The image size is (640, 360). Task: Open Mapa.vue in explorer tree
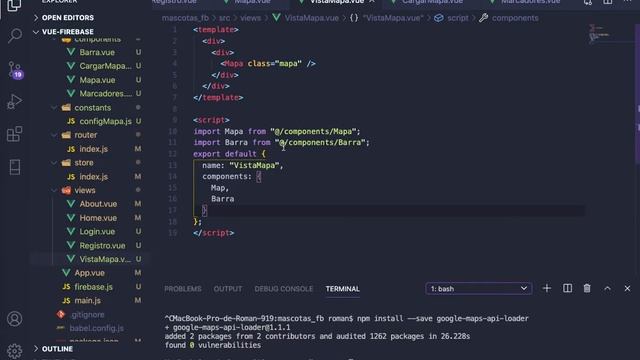coord(97,80)
